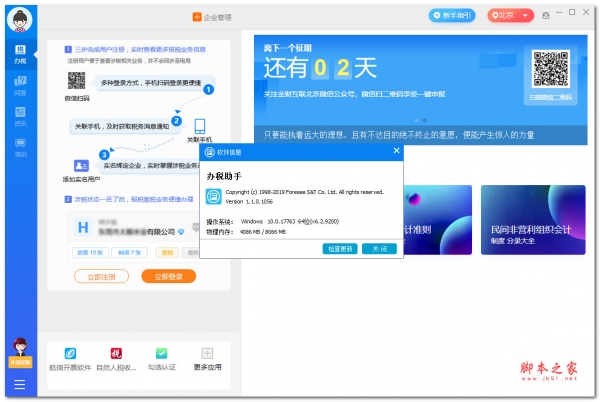Maximize the main application window
The height and width of the screenshot is (402, 600).
572,12
